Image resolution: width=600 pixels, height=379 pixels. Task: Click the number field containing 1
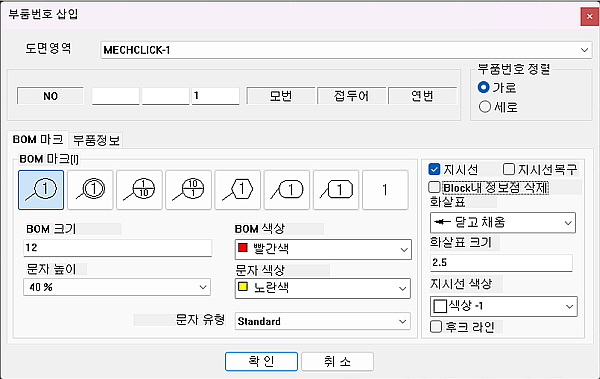[215, 96]
